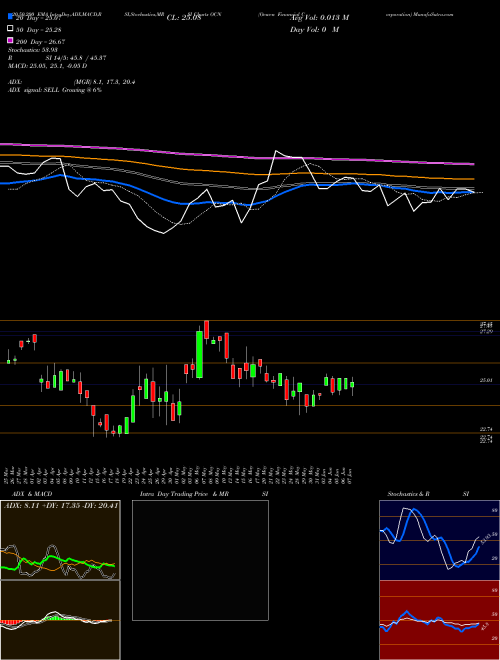This screenshot has height=660, width=500.
Task: Click the 'Day Vol: 0 M' label
Action: point(314,30)
